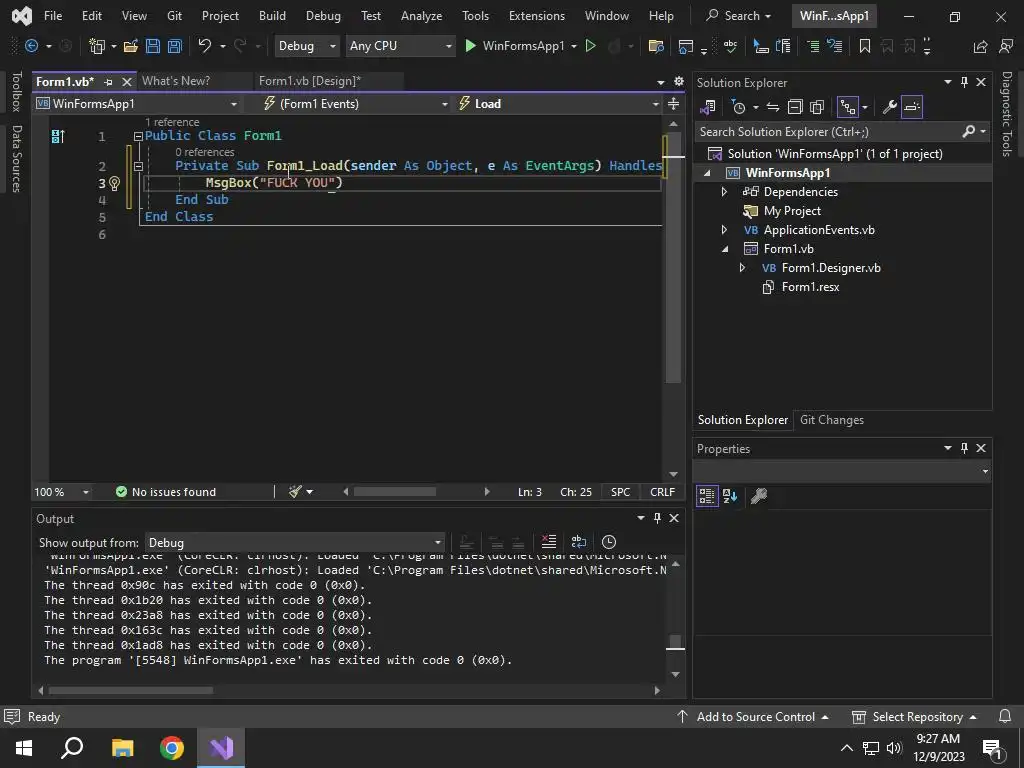The image size is (1024, 768).
Task: Click Add to Source Control in status bar
Action: (x=755, y=716)
